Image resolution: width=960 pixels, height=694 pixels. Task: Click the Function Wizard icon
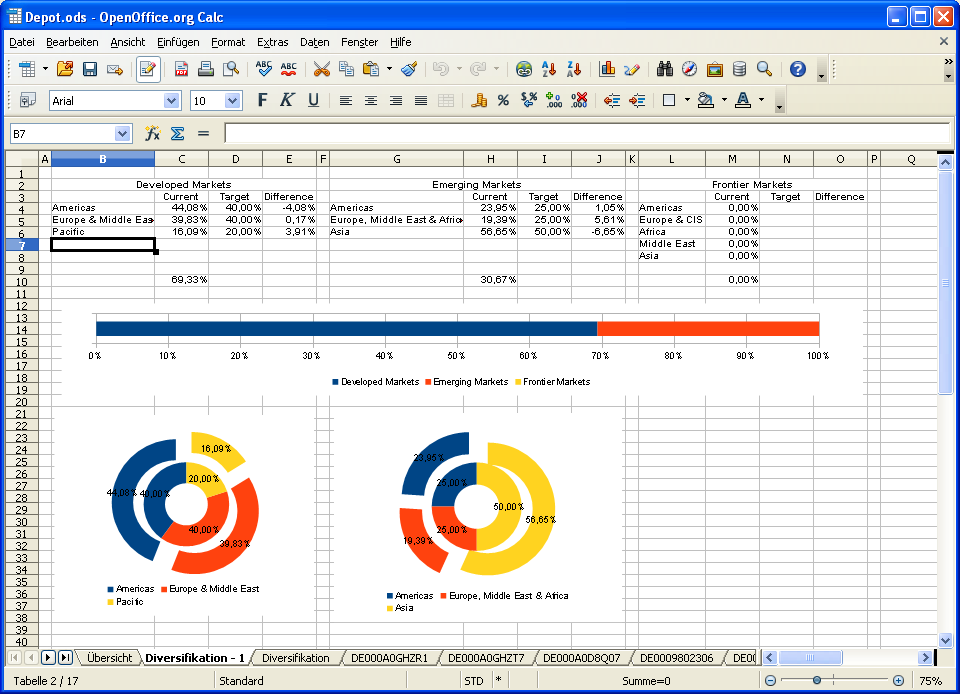point(153,133)
